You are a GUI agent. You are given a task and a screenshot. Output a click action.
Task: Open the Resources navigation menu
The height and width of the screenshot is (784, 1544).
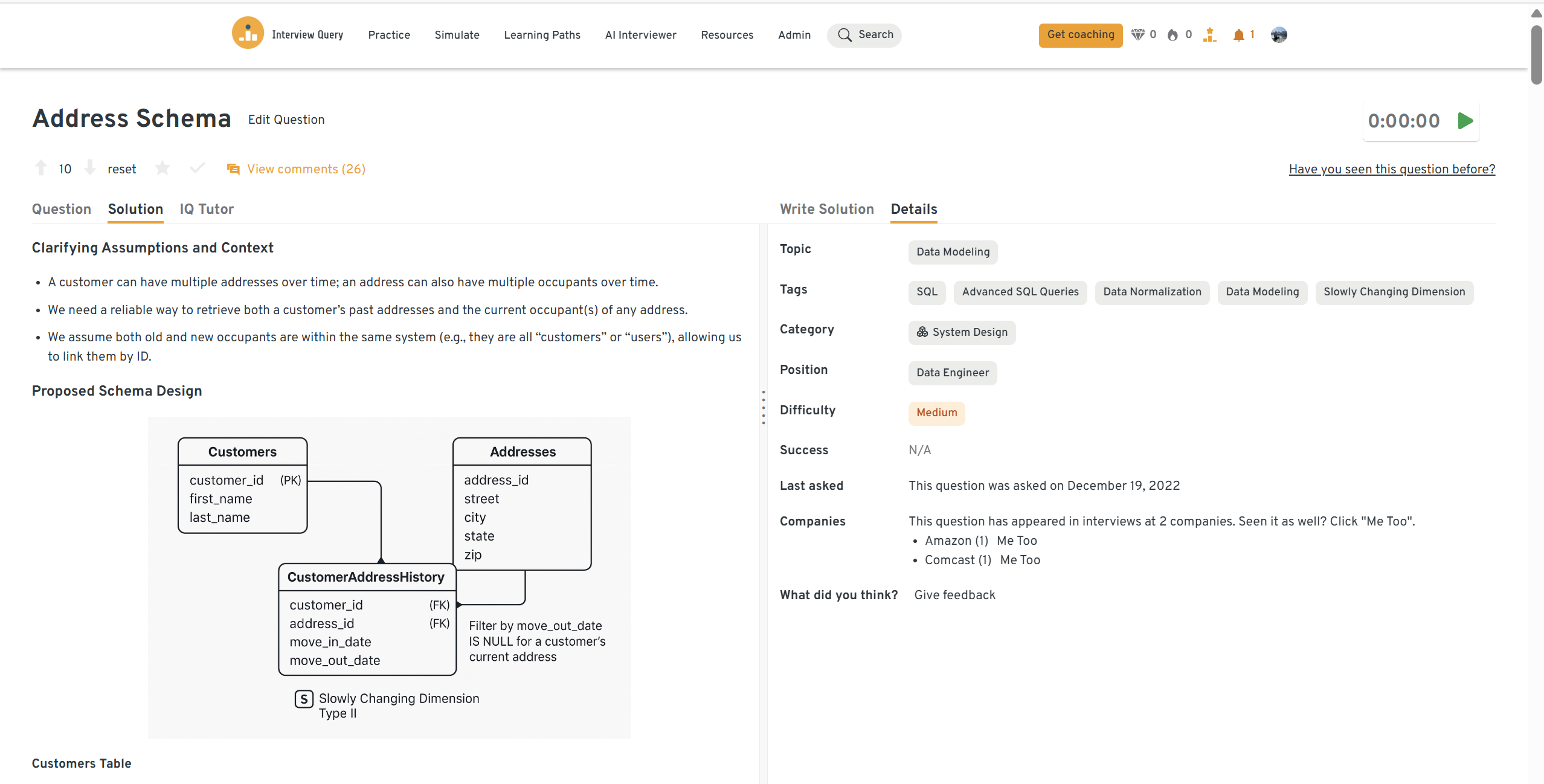click(727, 34)
